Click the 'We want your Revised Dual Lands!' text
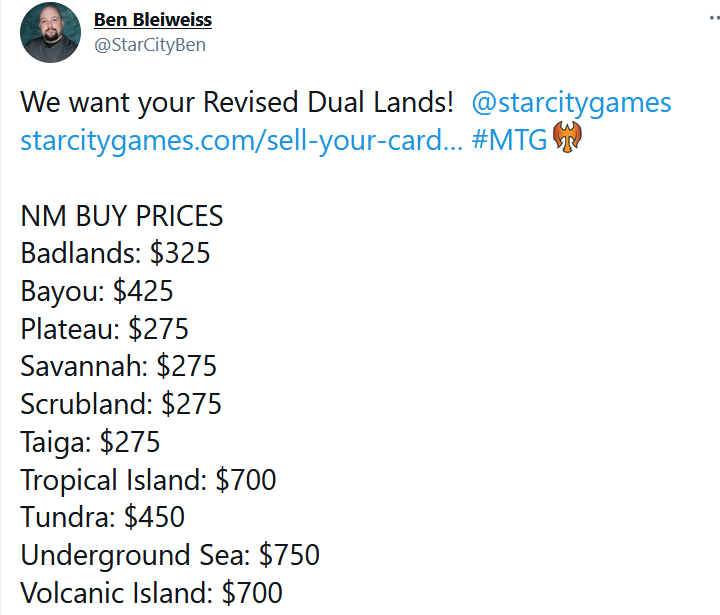 point(237,102)
